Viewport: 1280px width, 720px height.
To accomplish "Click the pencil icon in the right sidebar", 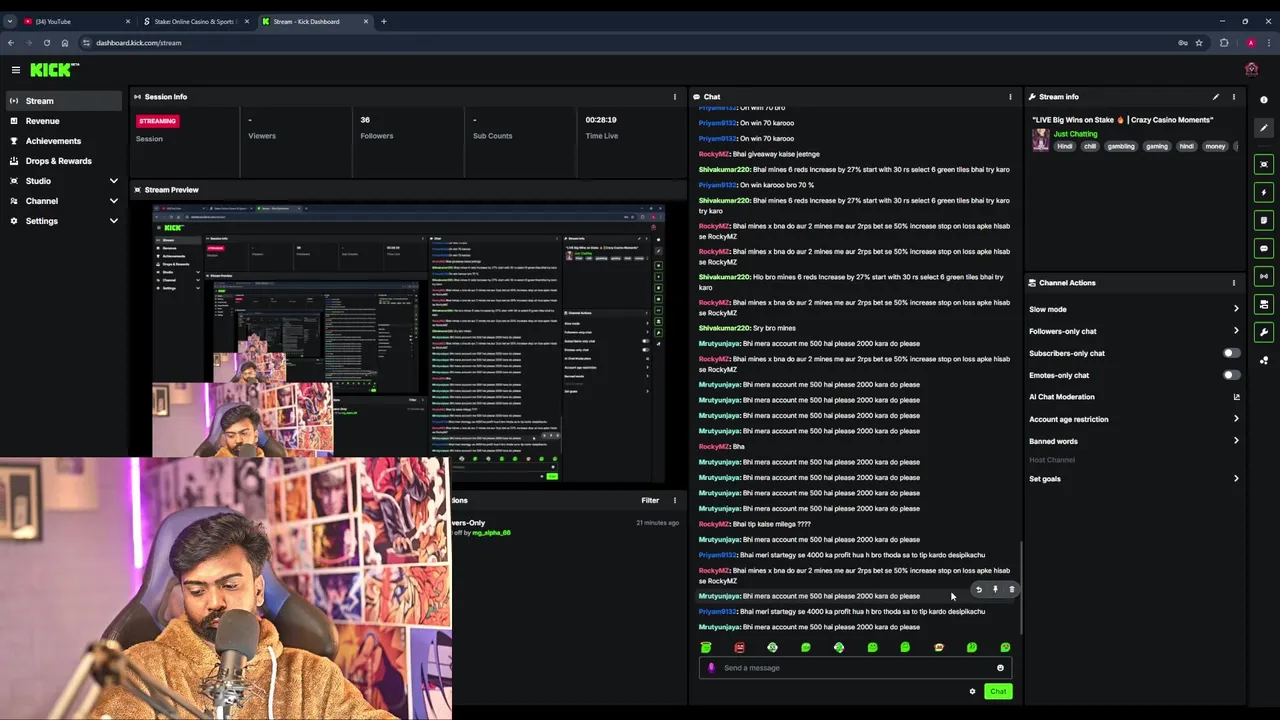I will pos(1264,128).
